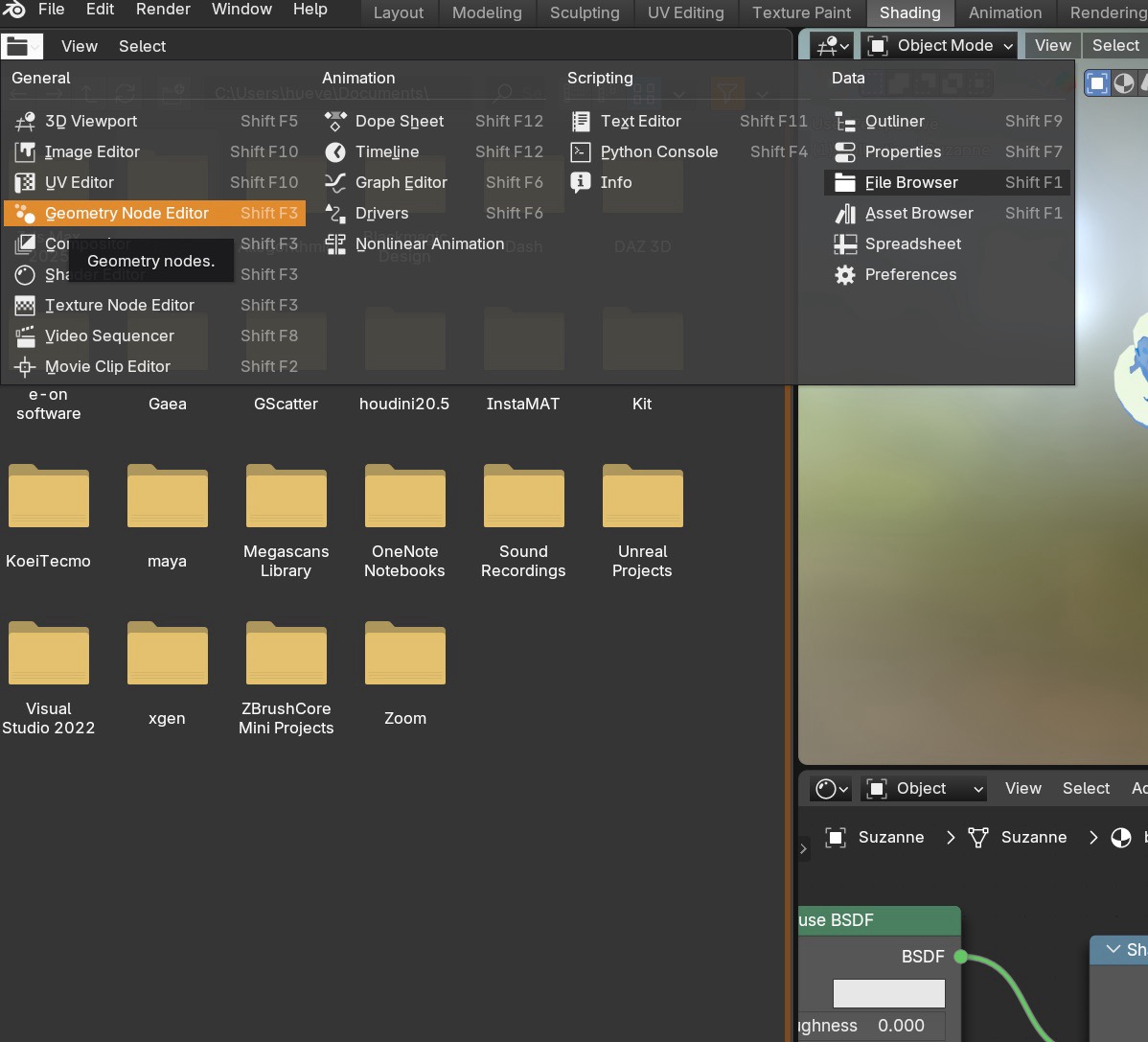
Task: Open Texture Node Editor
Action: click(x=155, y=305)
